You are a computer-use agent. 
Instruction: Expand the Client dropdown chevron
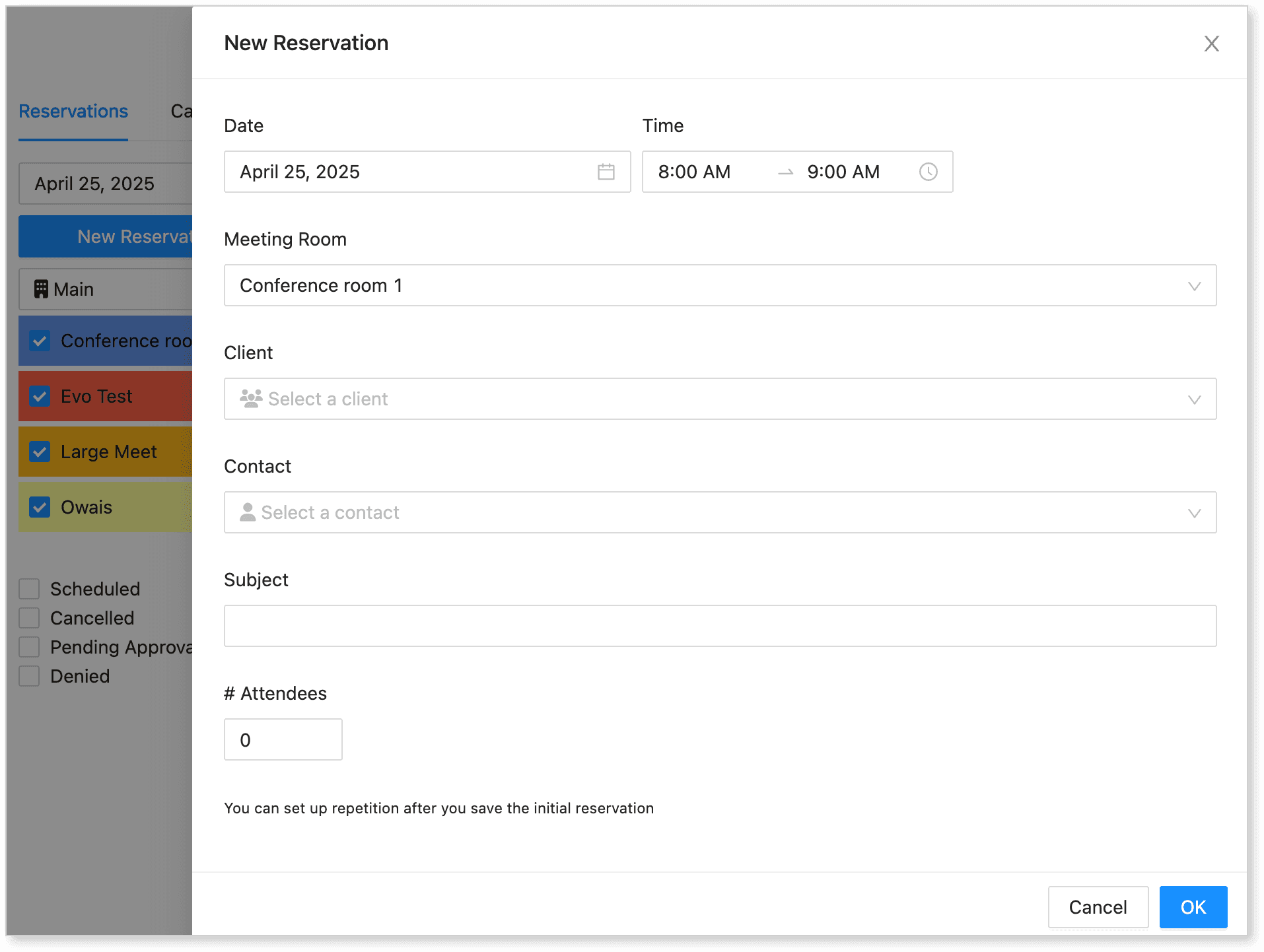[1194, 399]
